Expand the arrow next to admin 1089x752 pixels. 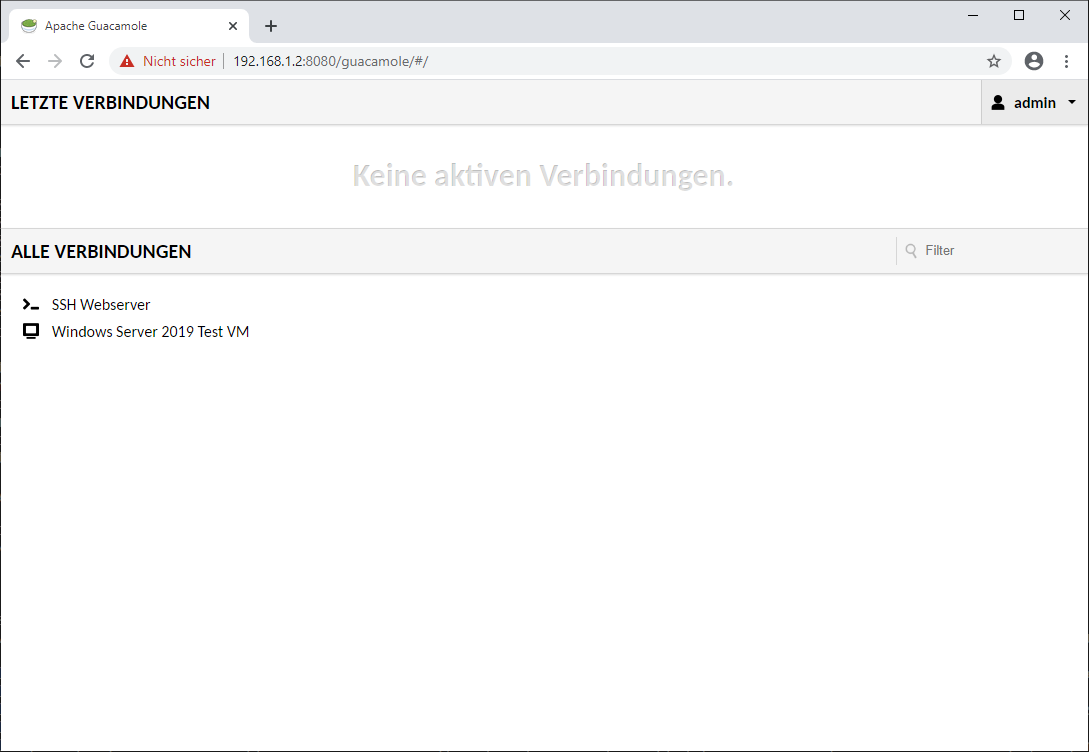click(x=1072, y=102)
